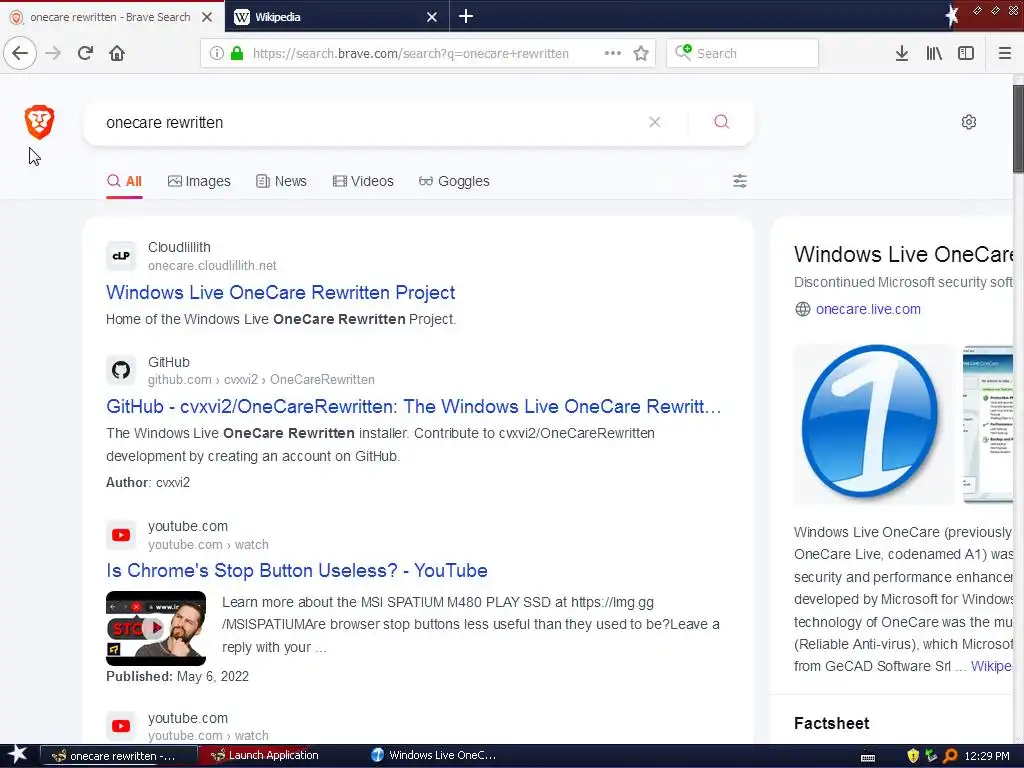Screen dimensions: 1024x768
Task: Show site information icon in address bar
Action: (x=217, y=53)
